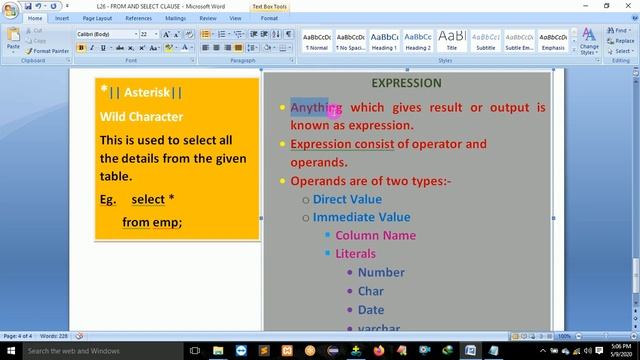Toggle Superscript formatting
The height and width of the screenshot is (360, 640).
142,48
